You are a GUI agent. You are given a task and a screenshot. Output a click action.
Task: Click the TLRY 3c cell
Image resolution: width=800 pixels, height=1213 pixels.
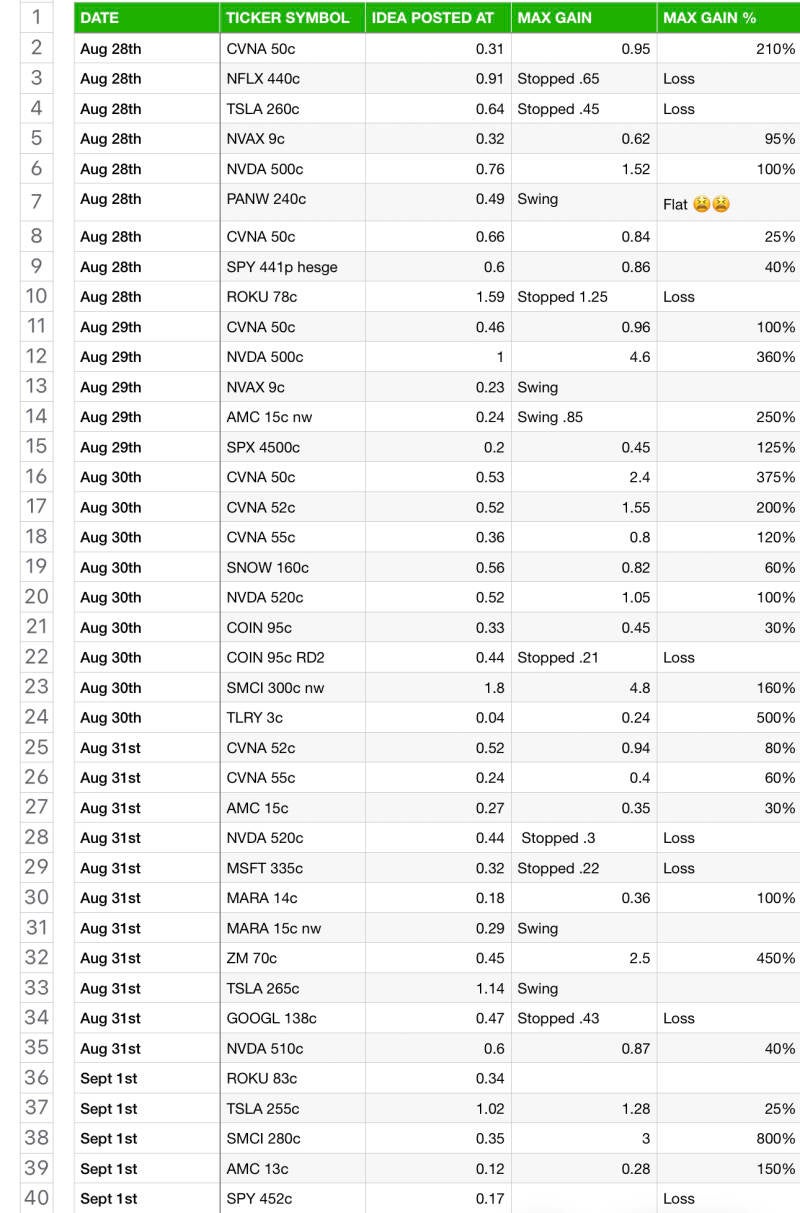pos(291,718)
